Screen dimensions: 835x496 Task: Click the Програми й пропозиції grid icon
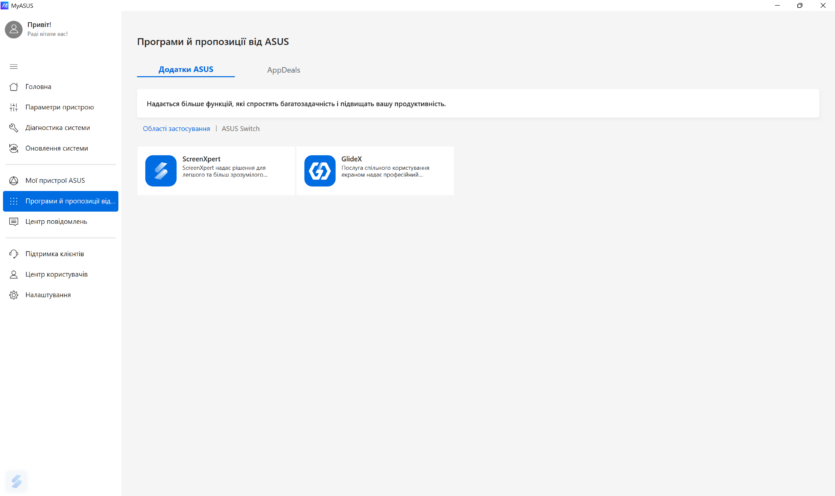(x=14, y=201)
